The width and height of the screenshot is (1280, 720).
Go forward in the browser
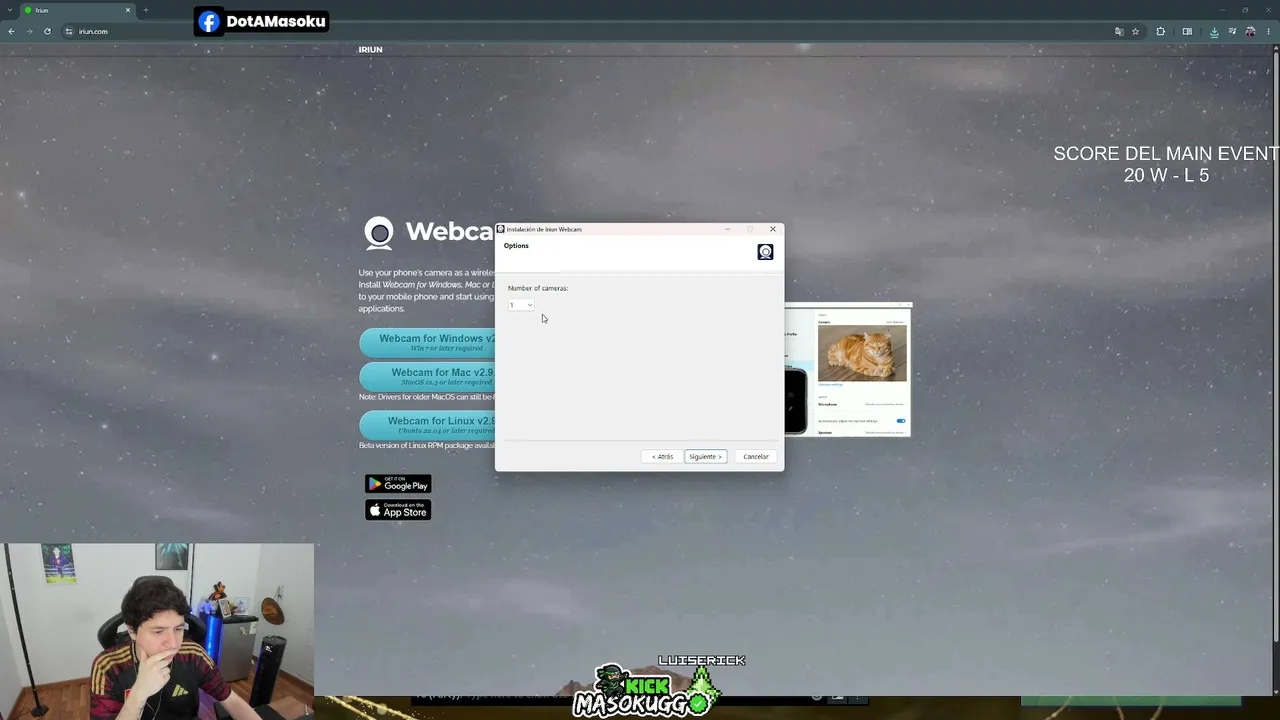[29, 31]
